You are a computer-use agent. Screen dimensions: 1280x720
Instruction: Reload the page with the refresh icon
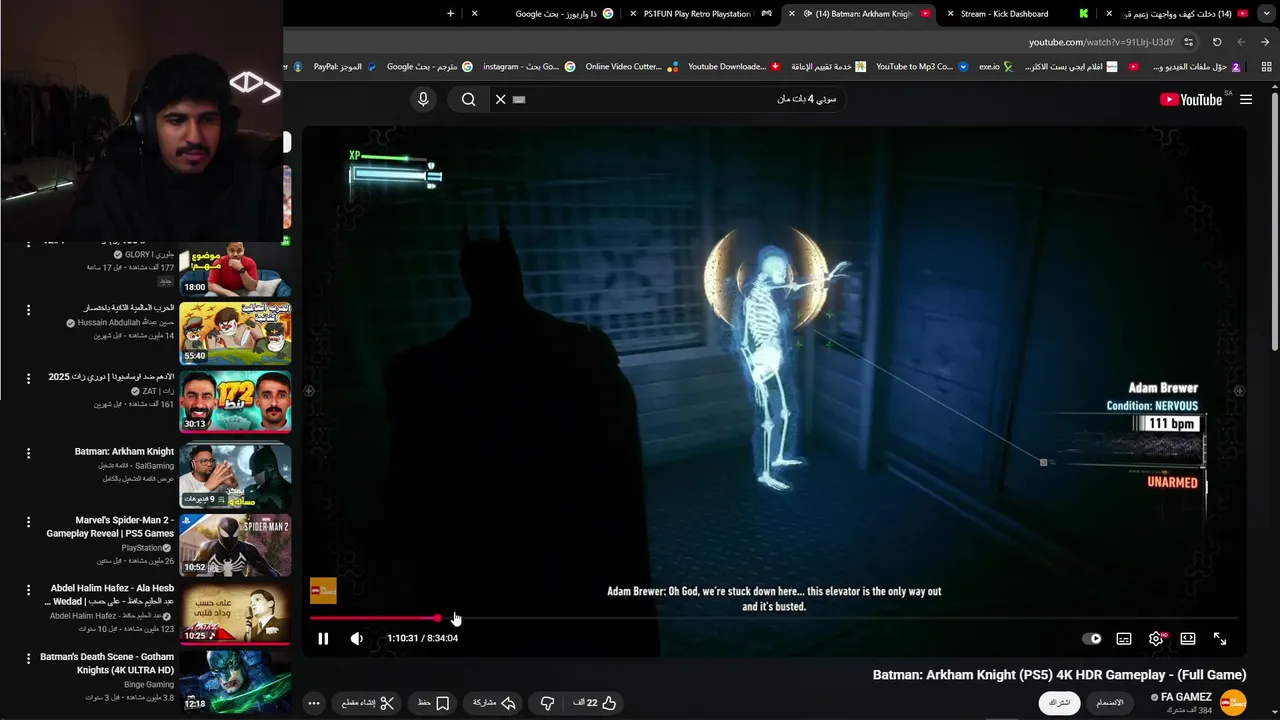(x=1217, y=42)
